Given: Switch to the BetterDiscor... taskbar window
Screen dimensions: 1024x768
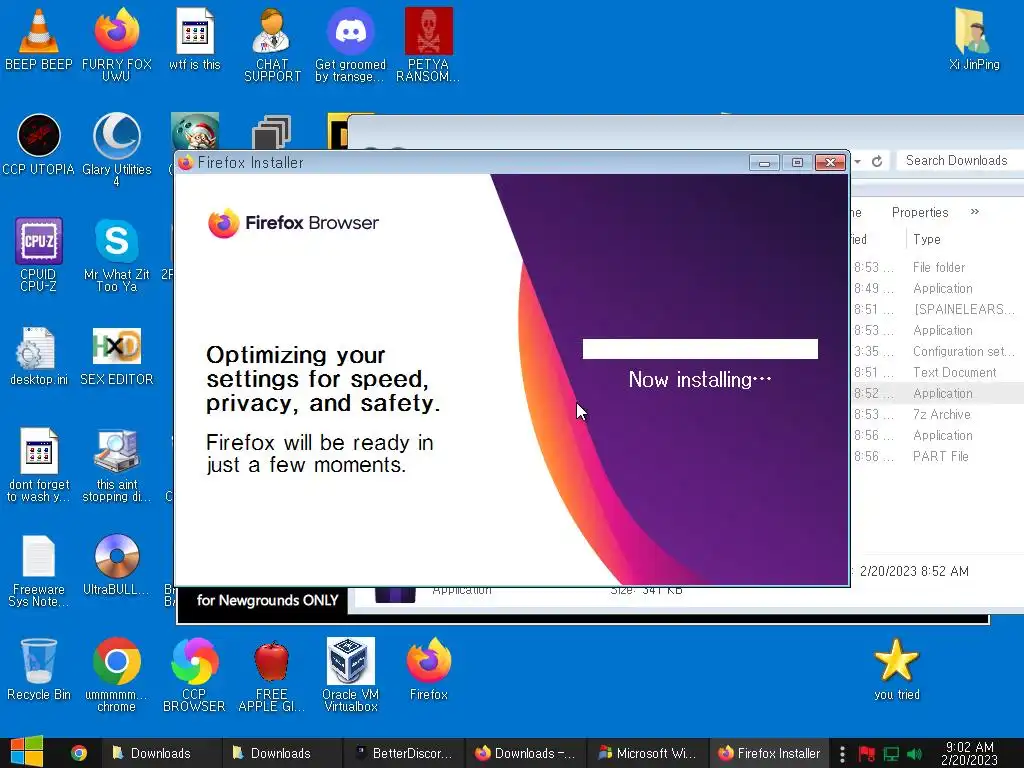Looking at the screenshot, I should pyautogui.click(x=403, y=753).
